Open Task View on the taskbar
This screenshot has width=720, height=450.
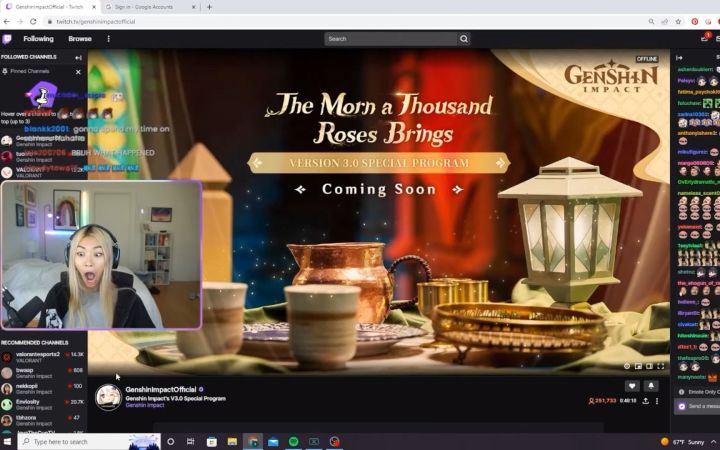(191, 442)
